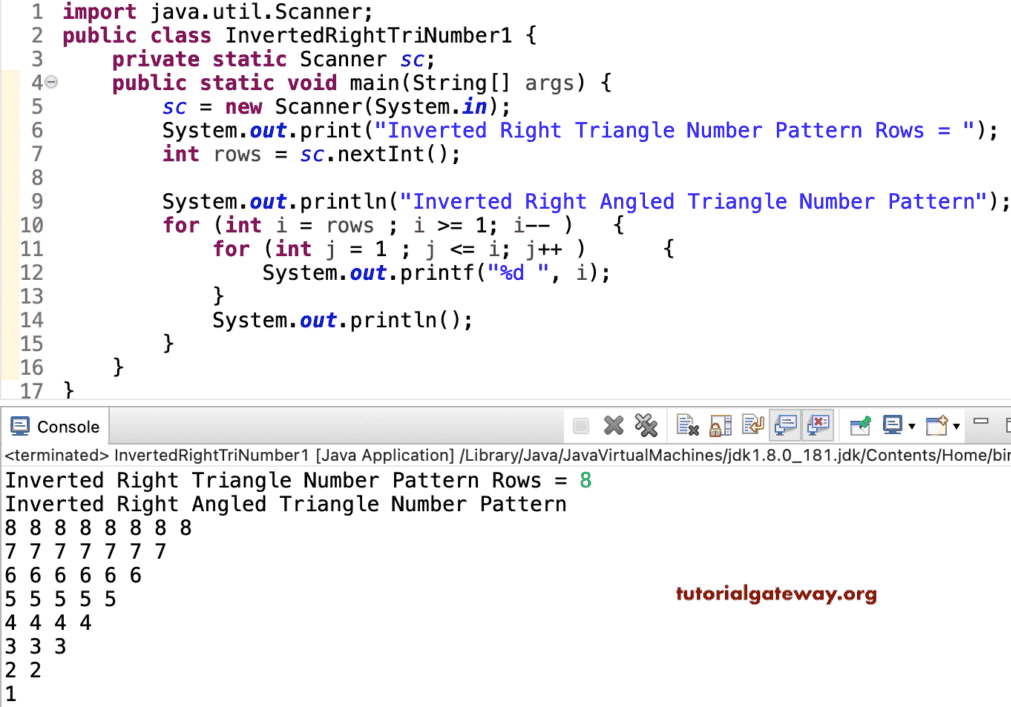
Task: Toggle Word Wrap in the console
Action: [752, 425]
